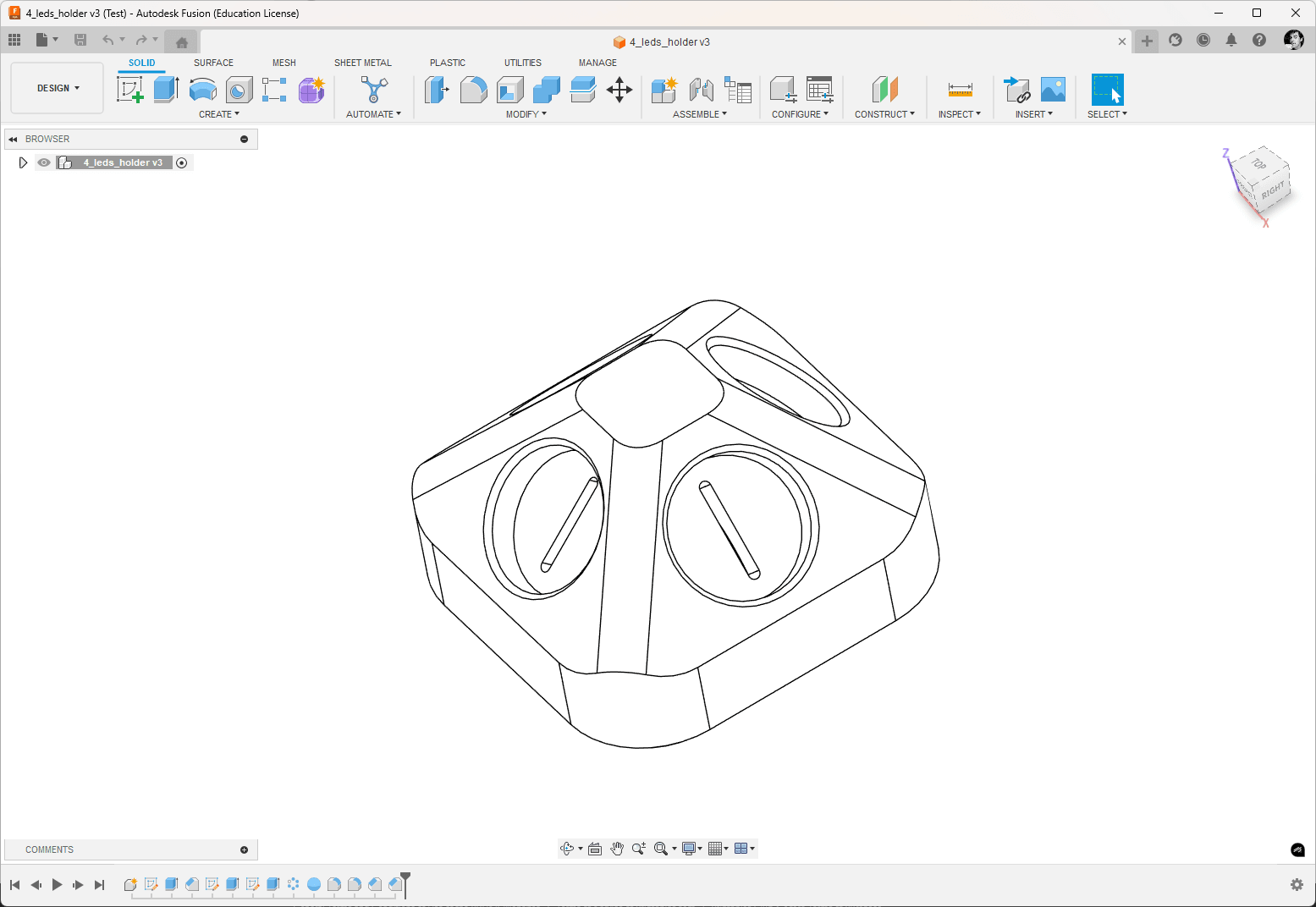Click the Change Parameters table icon
Image resolution: width=1316 pixels, height=907 pixels.
pyautogui.click(x=819, y=90)
